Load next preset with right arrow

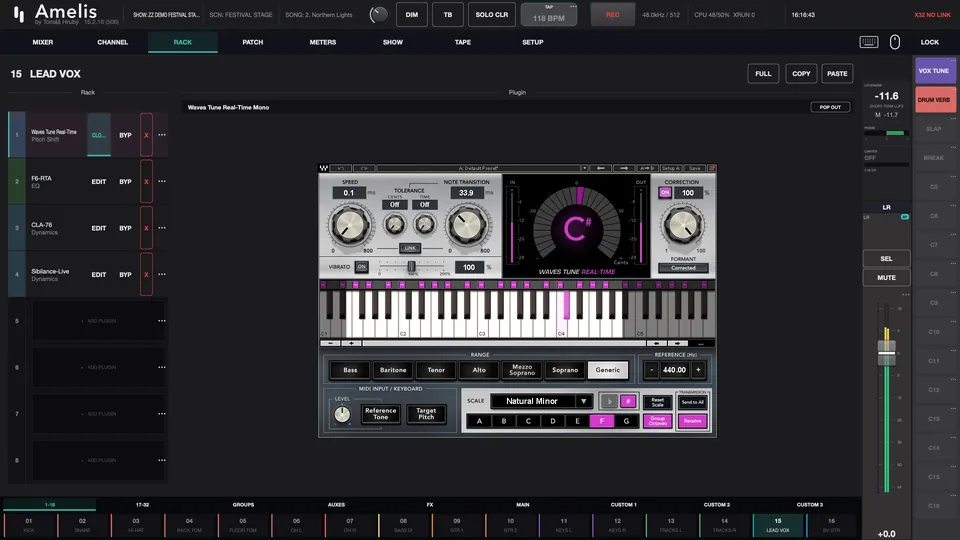[624, 168]
